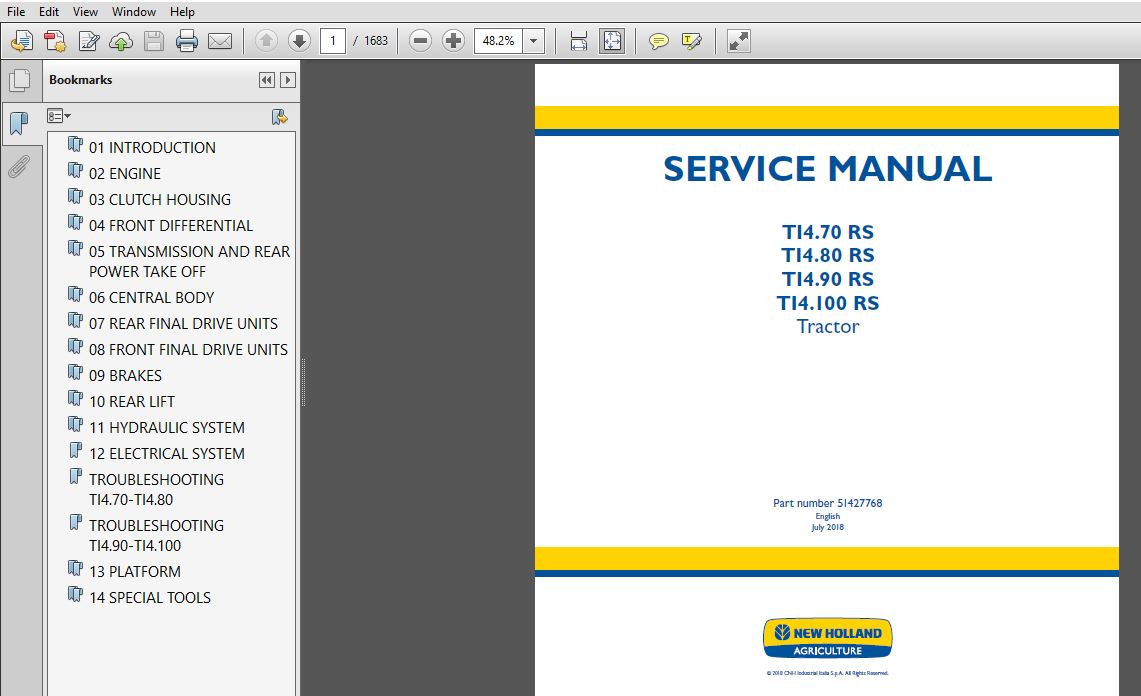Go to previous page with up arrow
Image resolution: width=1141 pixels, height=696 pixels.
pos(266,41)
